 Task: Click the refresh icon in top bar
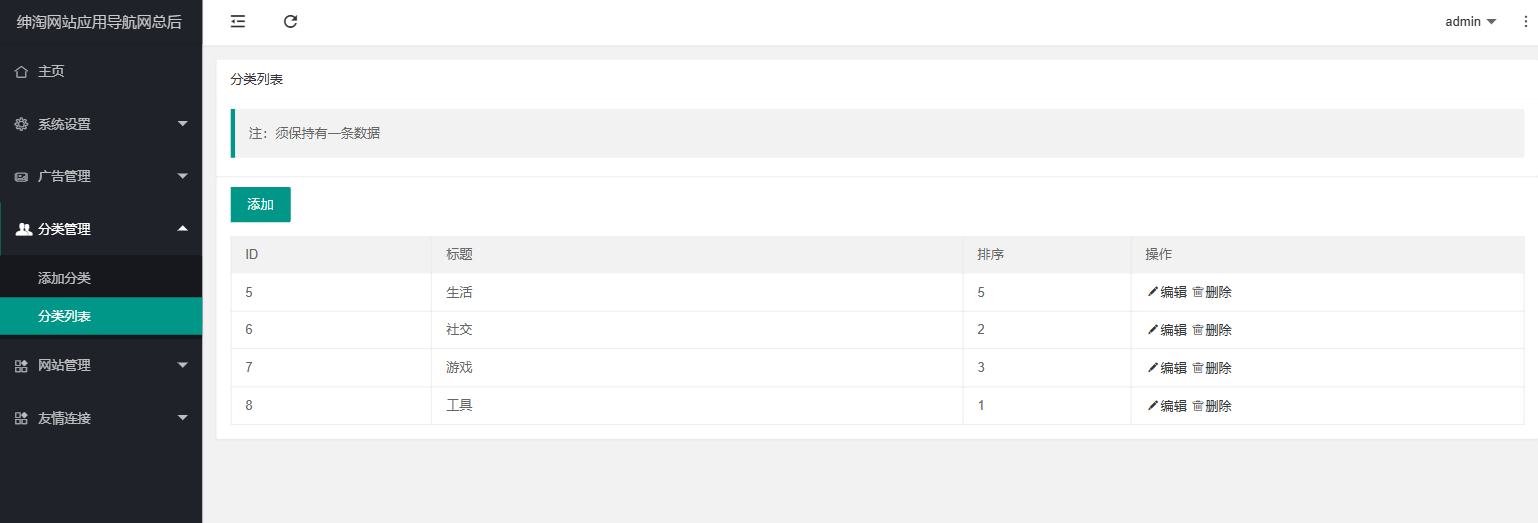[x=290, y=22]
